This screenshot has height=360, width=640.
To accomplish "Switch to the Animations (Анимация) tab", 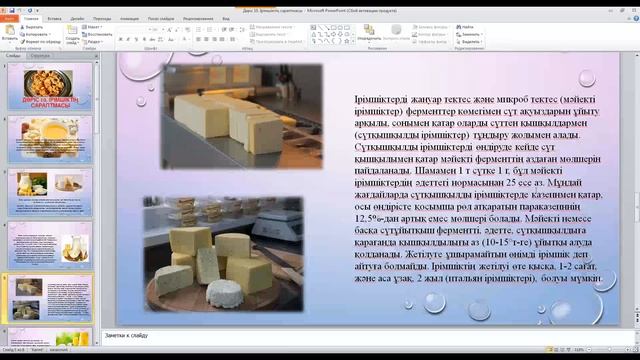I will 129,19.
